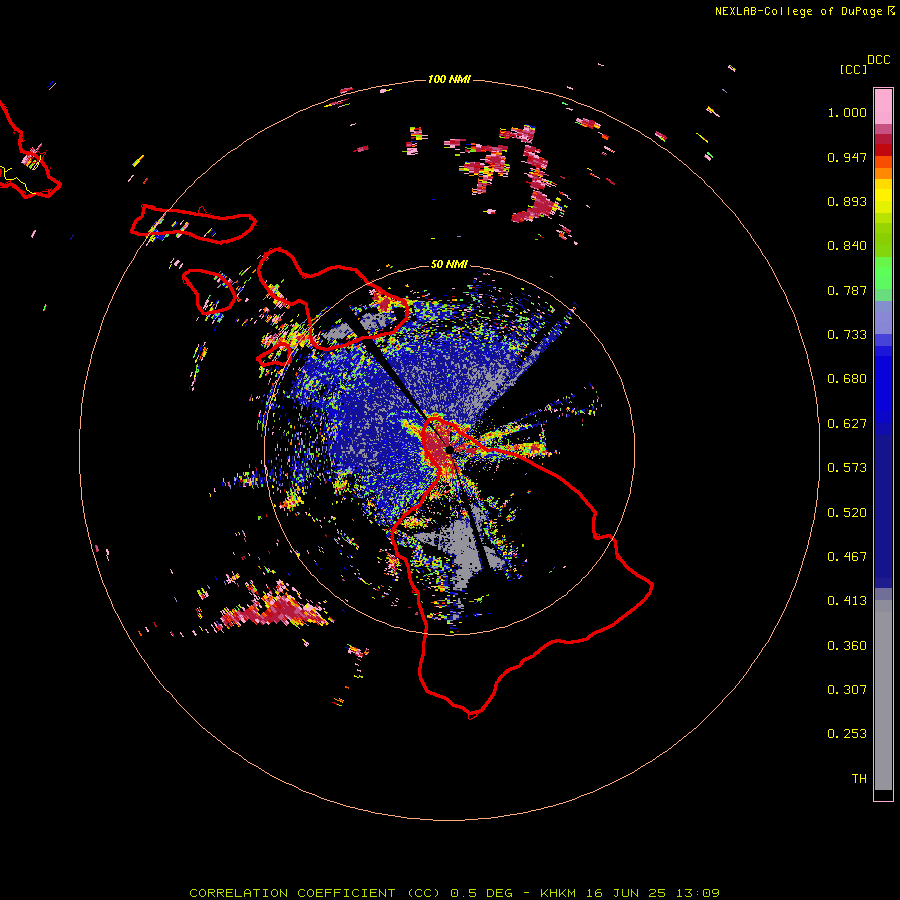This screenshot has width=900, height=900.
Task: Click the 0.627 scale value
Action: tap(847, 424)
